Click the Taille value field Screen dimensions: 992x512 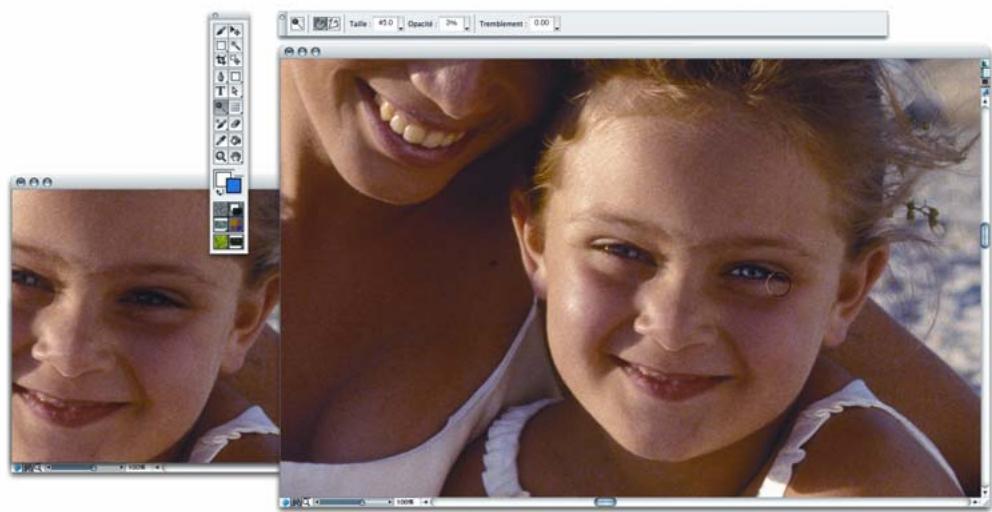click(384, 22)
